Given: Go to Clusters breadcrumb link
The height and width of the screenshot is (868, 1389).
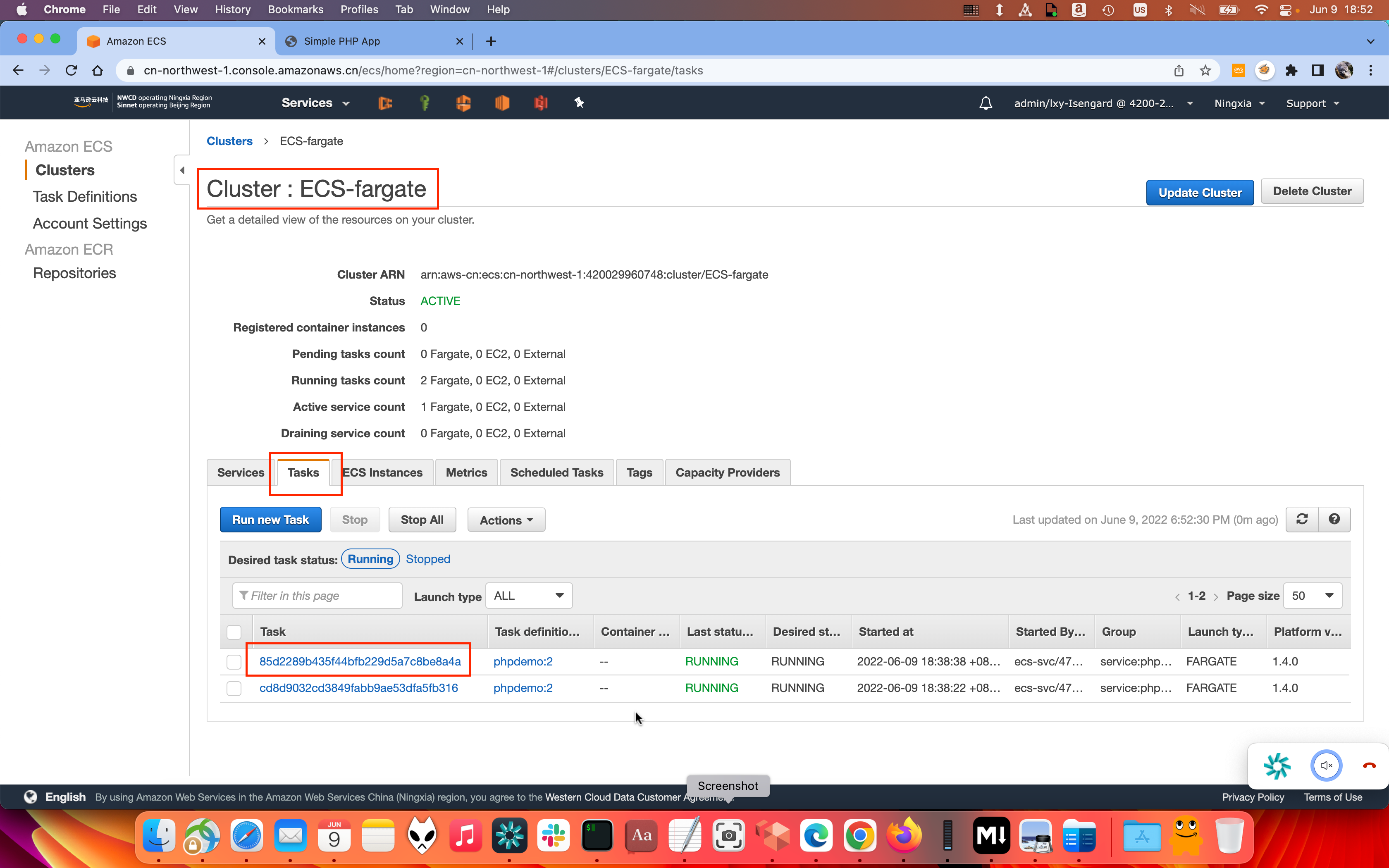Looking at the screenshot, I should (x=229, y=141).
